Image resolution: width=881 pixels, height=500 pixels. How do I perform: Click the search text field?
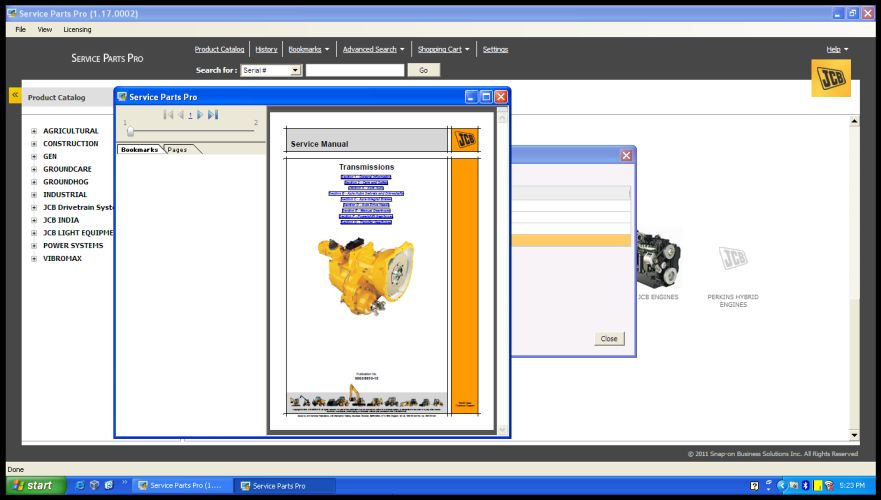pos(355,70)
